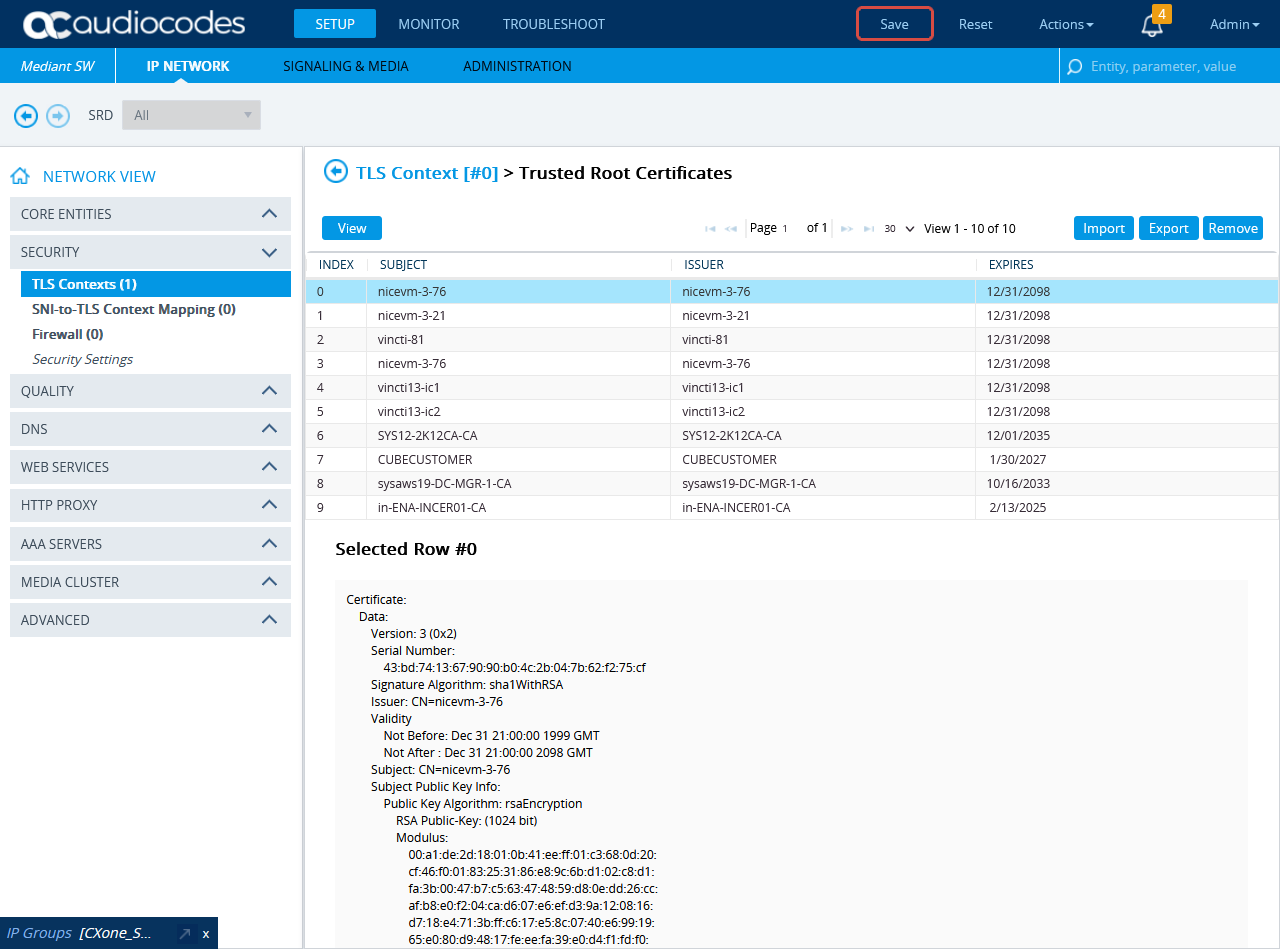Click the Reset button
Viewport: 1280px width, 949px height.
click(x=976, y=24)
